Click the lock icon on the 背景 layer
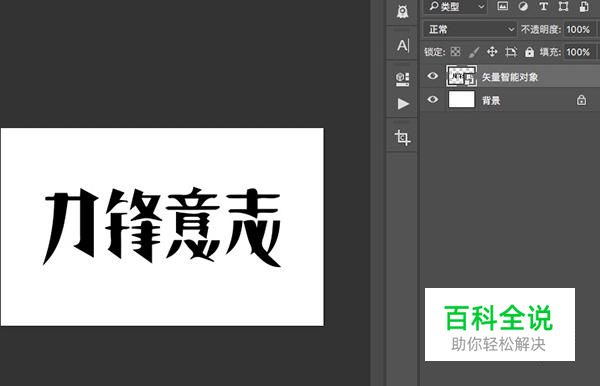 point(581,100)
